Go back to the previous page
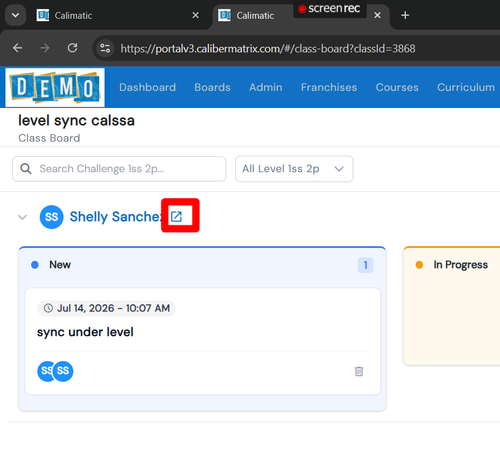The height and width of the screenshot is (466, 500). pyautogui.click(x=17, y=48)
